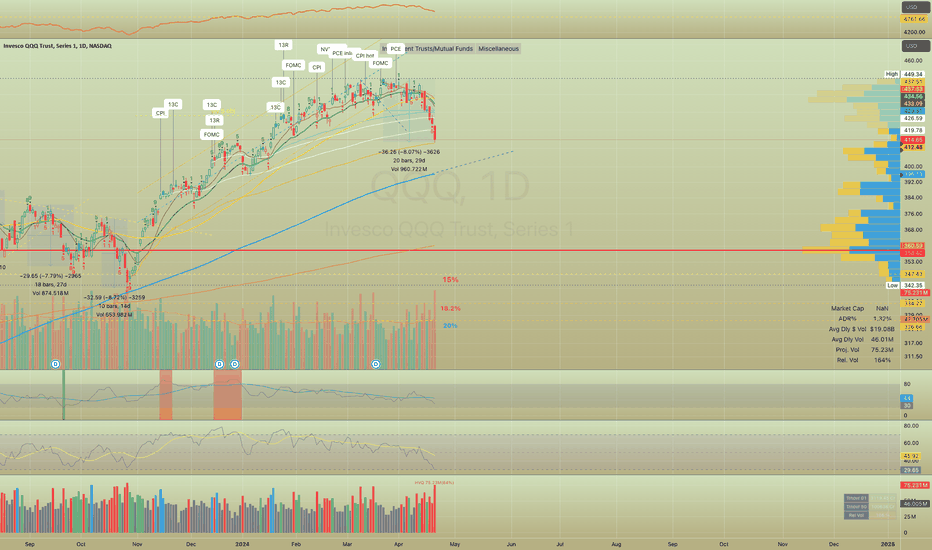Click the -32.59 (-8.72%) measurement label
The height and width of the screenshot is (550, 932).
coord(114,297)
